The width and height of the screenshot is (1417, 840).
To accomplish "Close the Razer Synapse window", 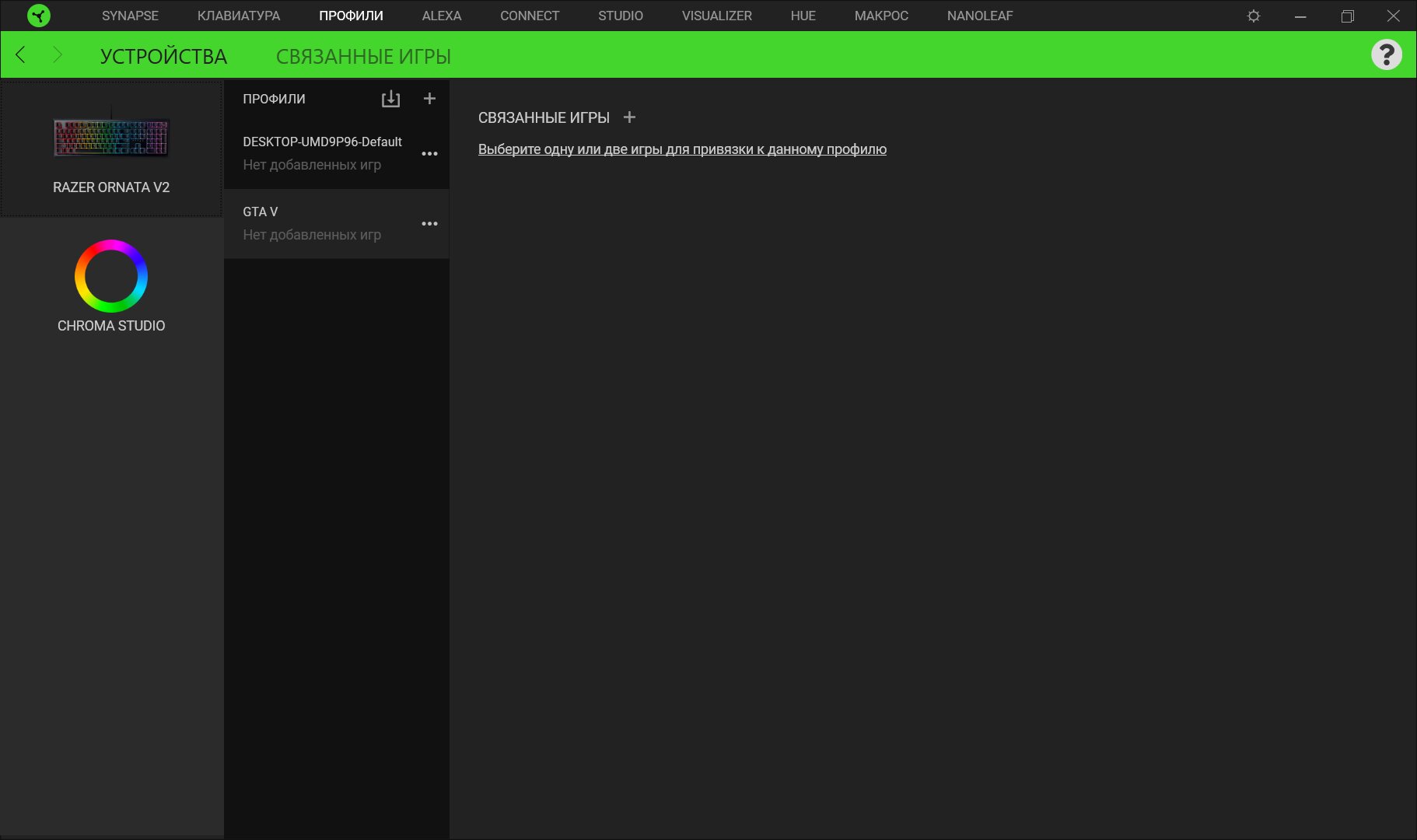I will pyautogui.click(x=1394, y=16).
